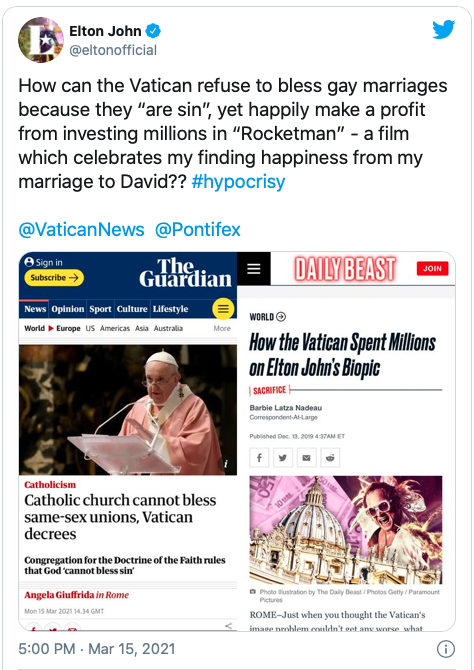
Task: Open the Pope Francis article image
Action: click(x=128, y=410)
